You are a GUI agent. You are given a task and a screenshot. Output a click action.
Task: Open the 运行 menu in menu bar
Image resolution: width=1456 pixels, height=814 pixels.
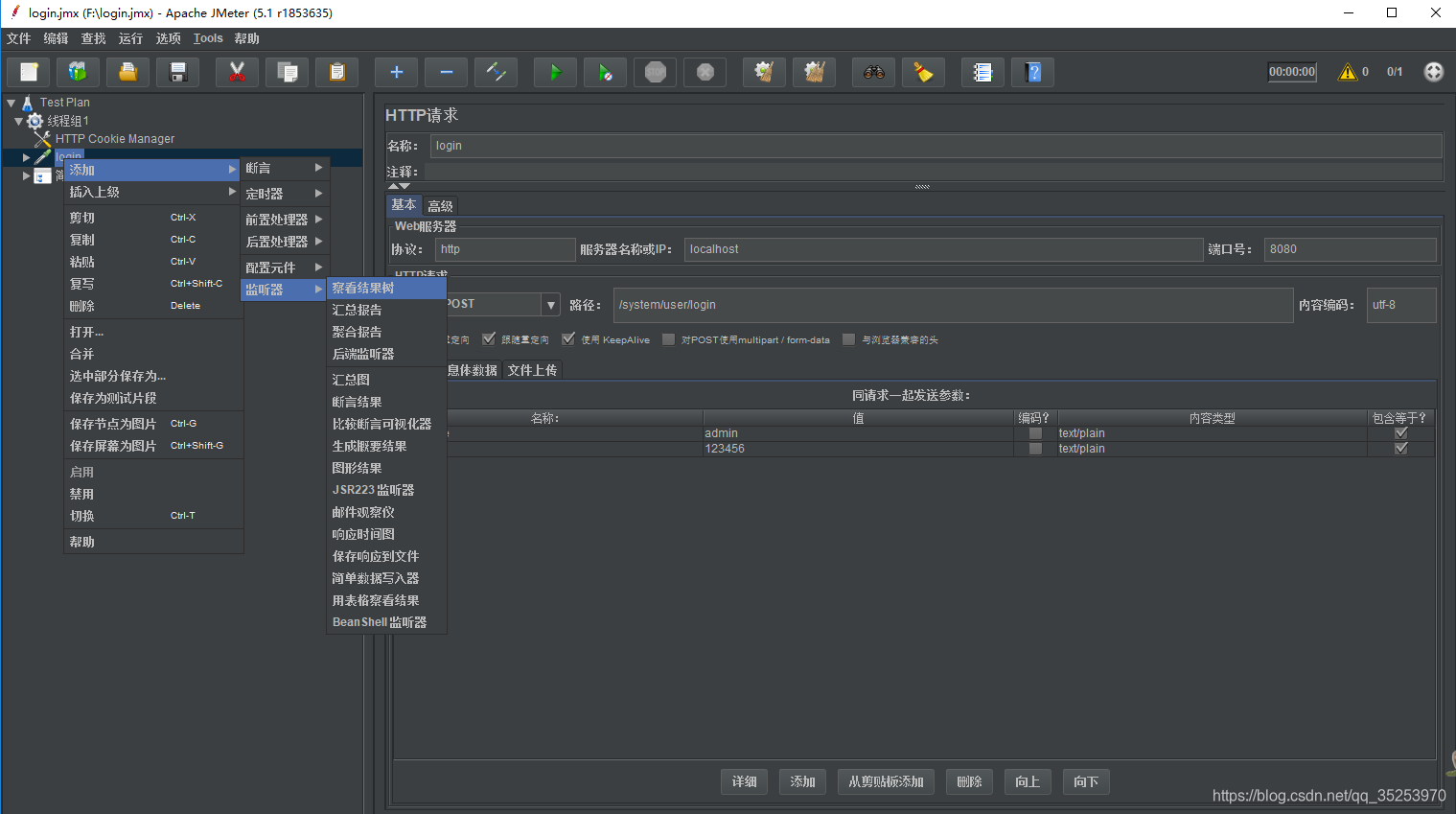tap(130, 38)
